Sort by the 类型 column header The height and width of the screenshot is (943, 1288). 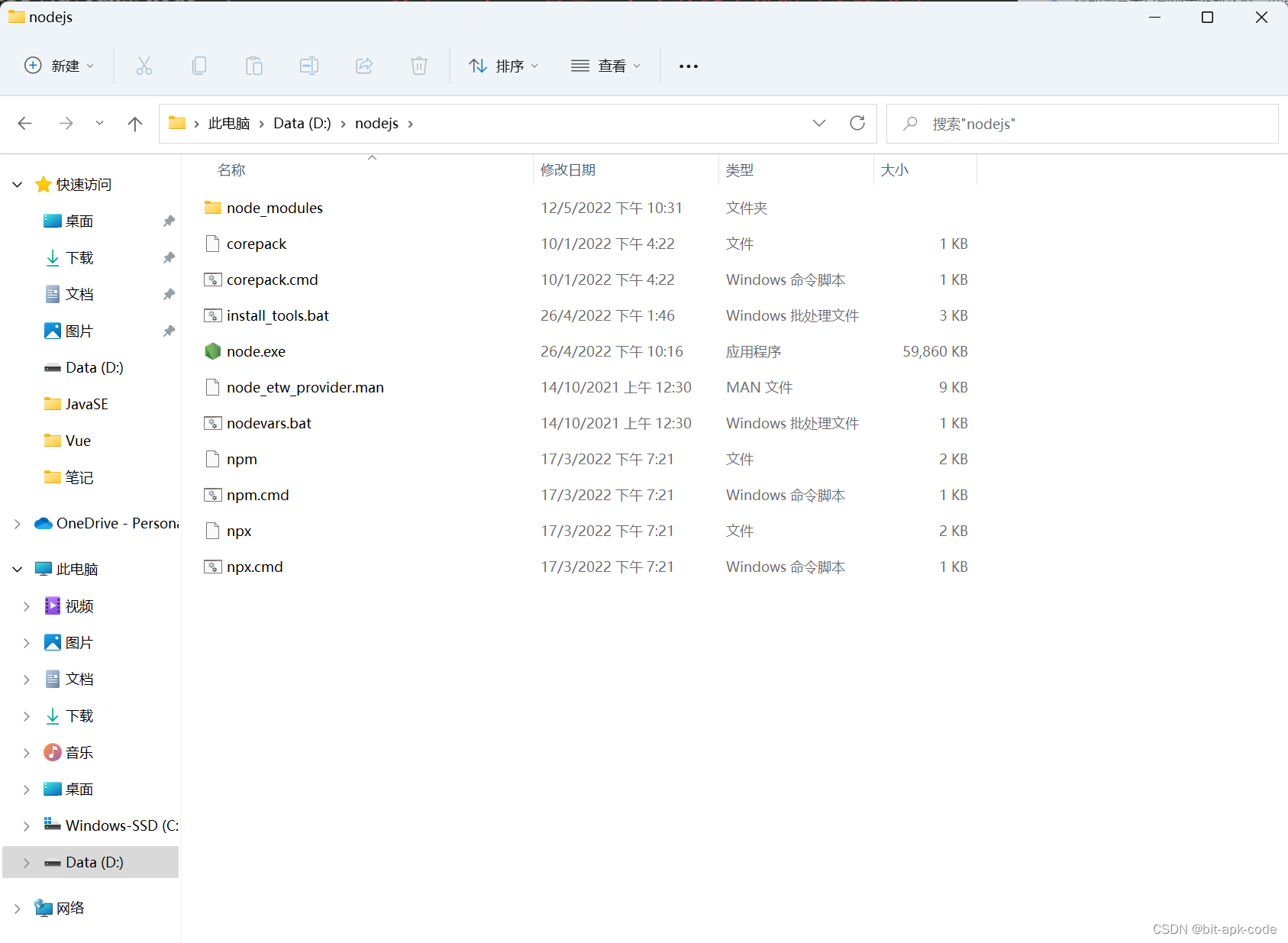click(x=740, y=170)
